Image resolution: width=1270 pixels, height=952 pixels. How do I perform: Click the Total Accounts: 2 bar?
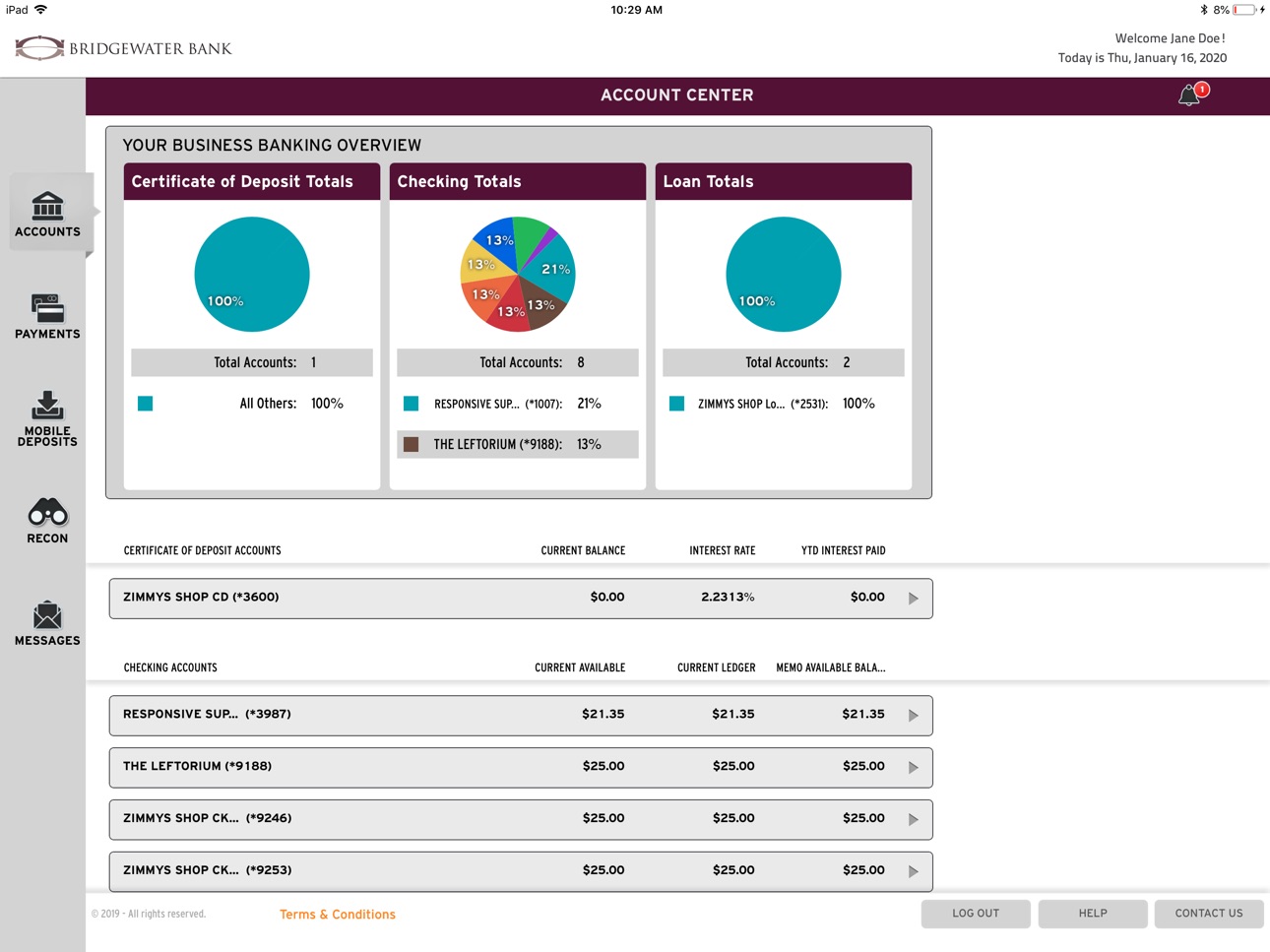click(784, 362)
